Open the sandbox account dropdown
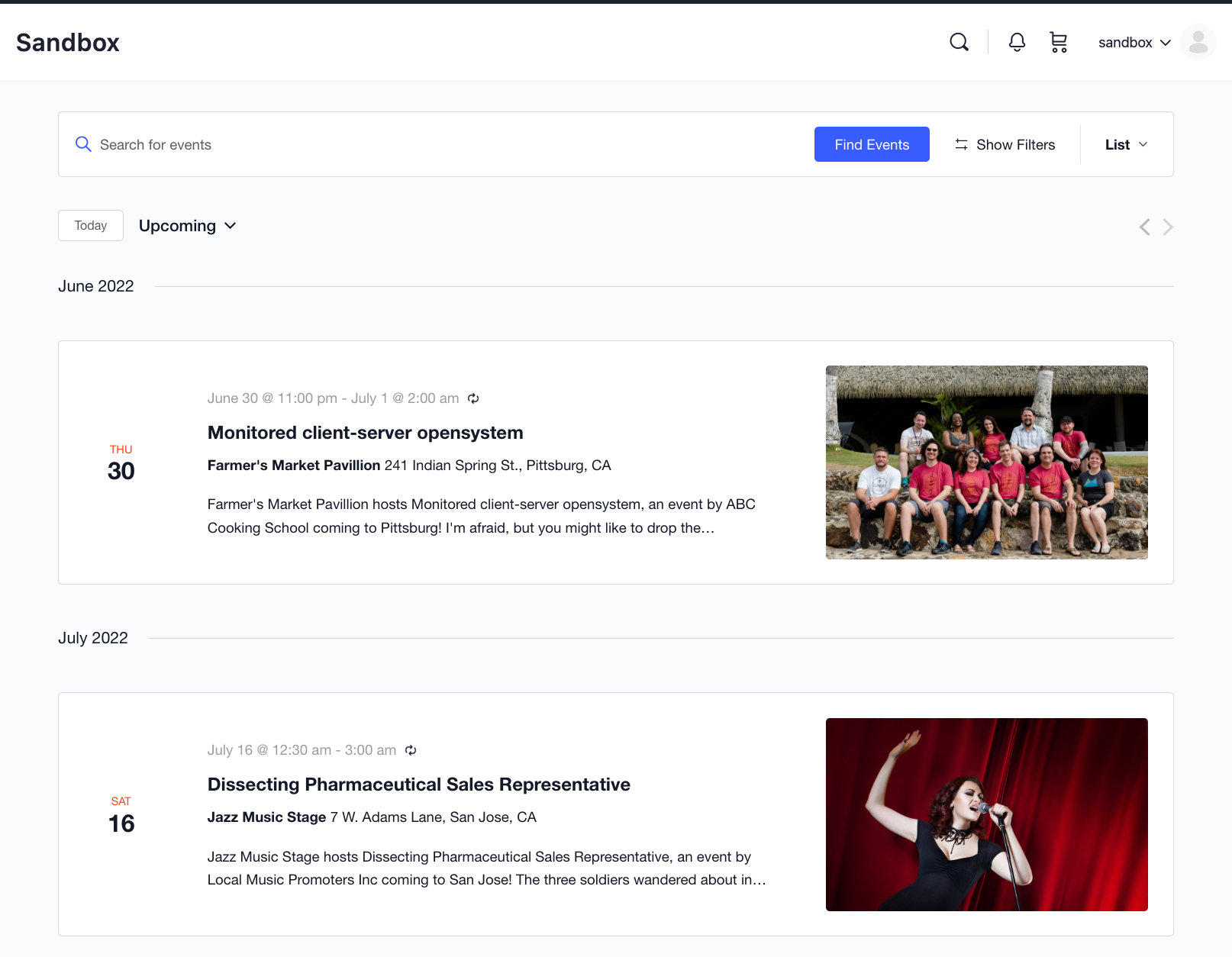Viewport: 1232px width, 957px height. coord(1134,43)
